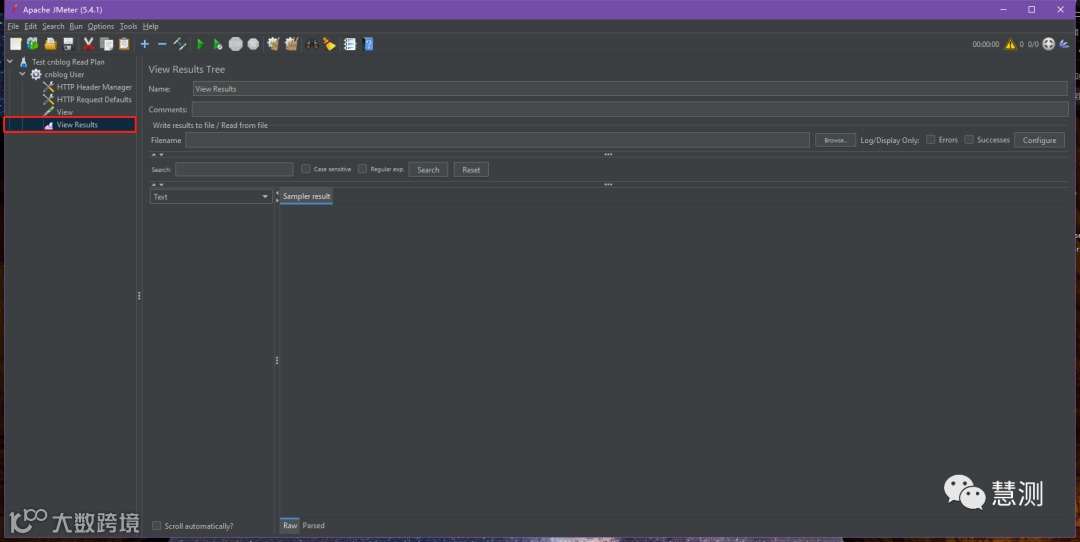
Task: Click the yellow warning log icon
Action: pos(1010,44)
